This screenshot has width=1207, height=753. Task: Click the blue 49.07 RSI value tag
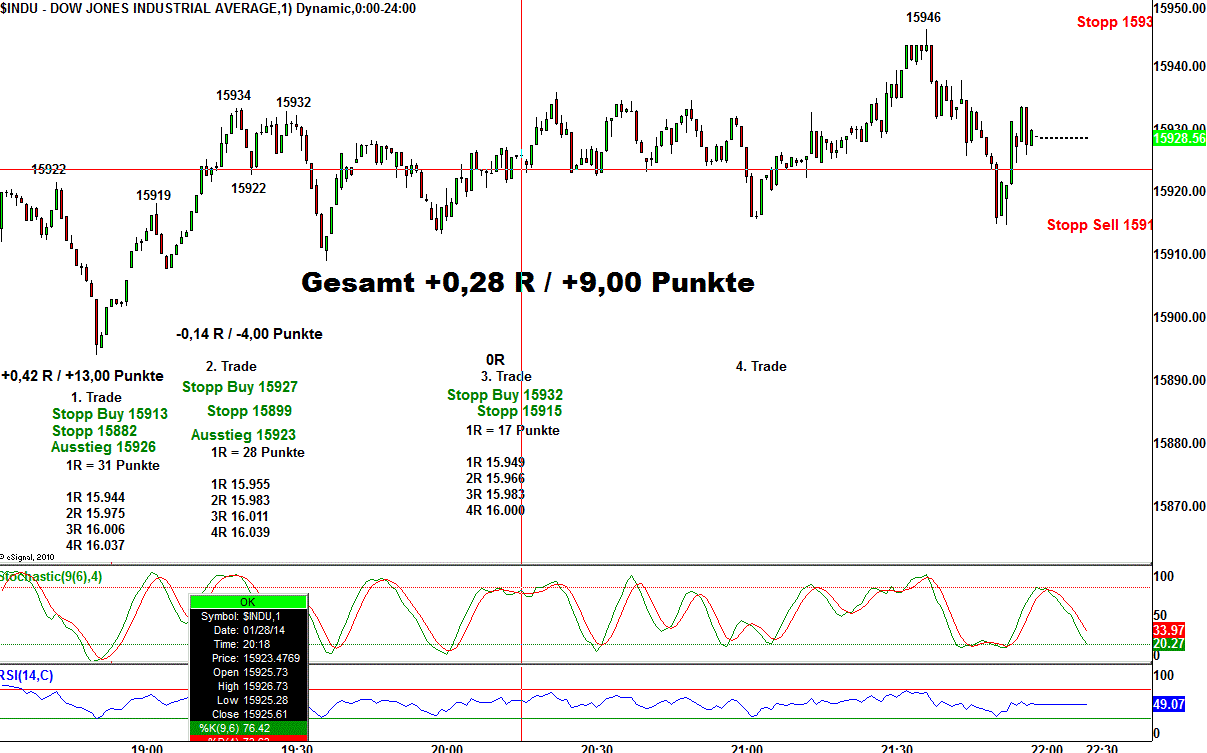pyautogui.click(x=1169, y=705)
